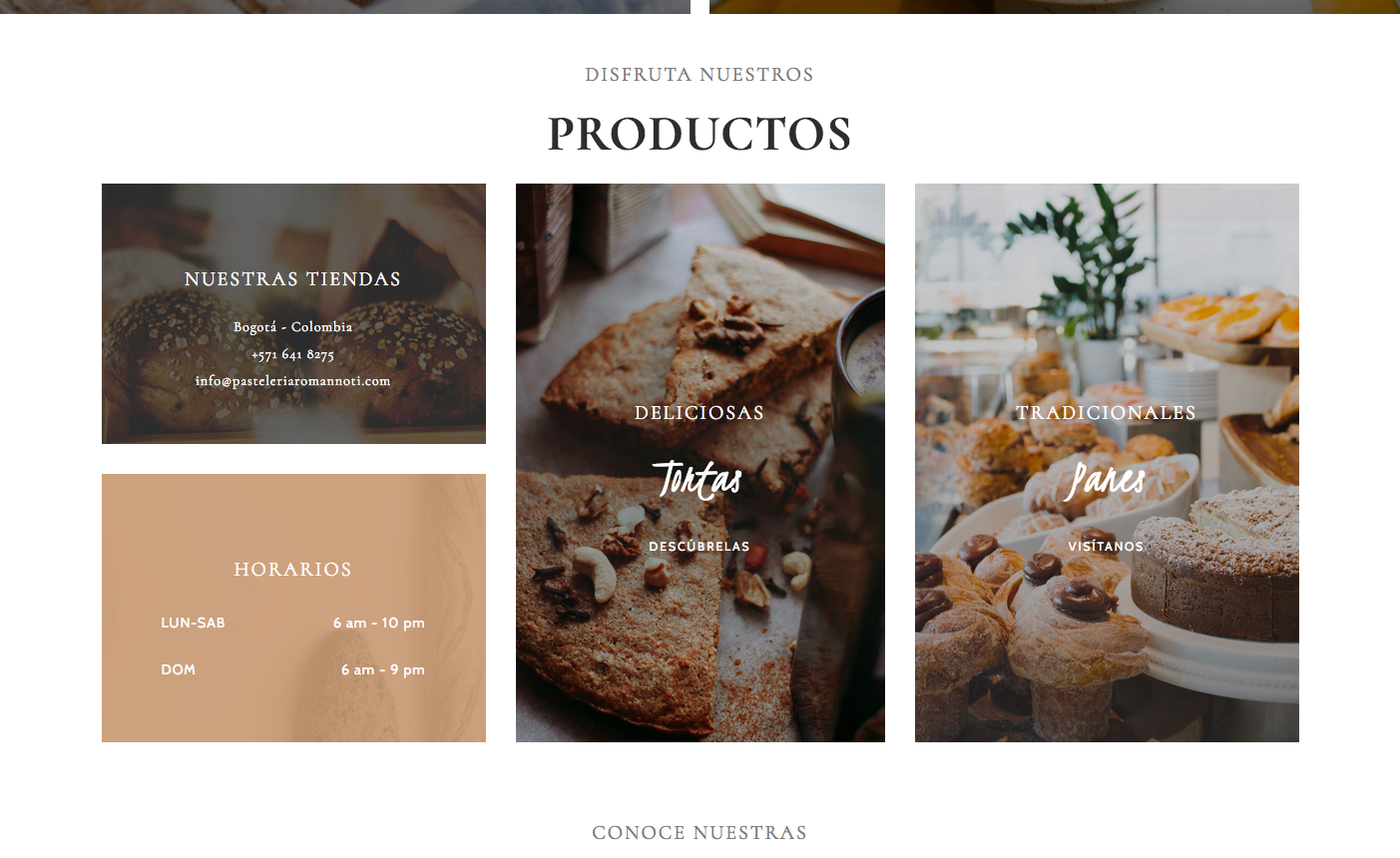Click the DISFRUTA NUESTROS subtitle
1400x858 pixels.
point(700,75)
